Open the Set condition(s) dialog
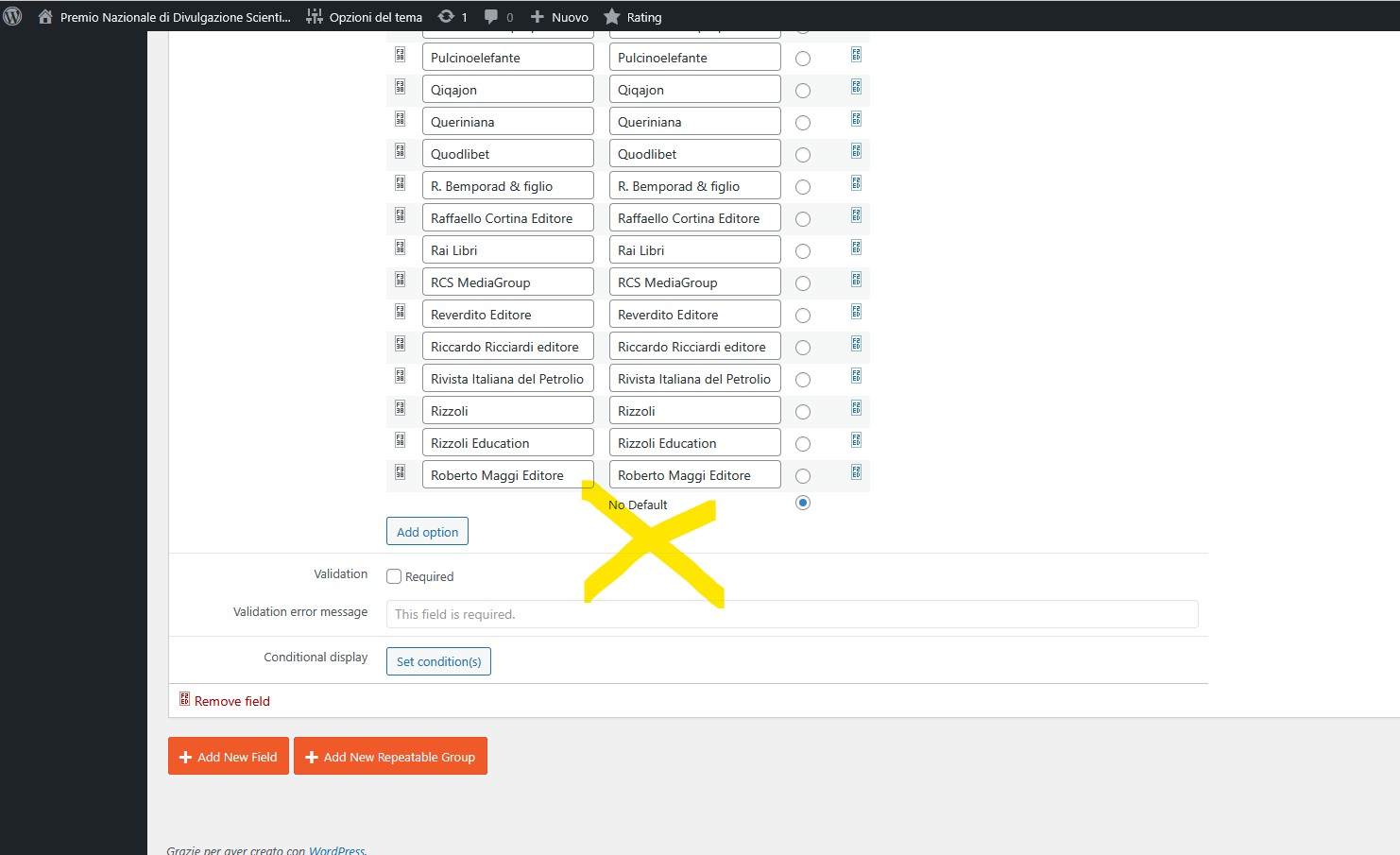 pyautogui.click(x=438, y=661)
